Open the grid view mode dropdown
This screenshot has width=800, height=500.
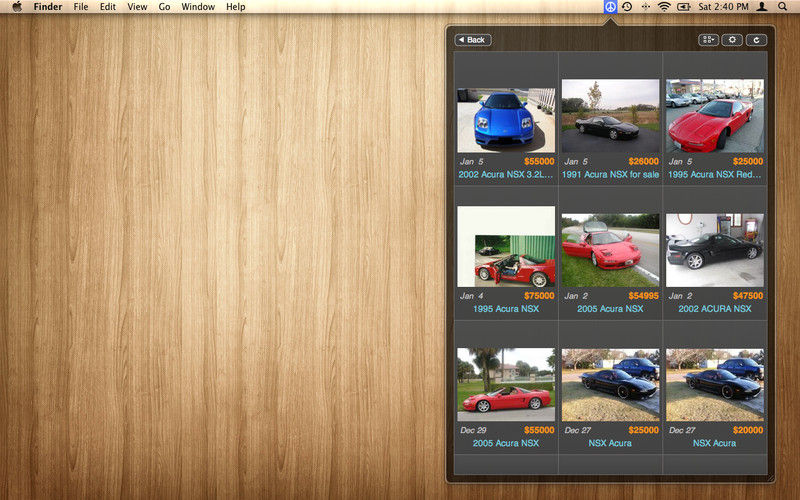[708, 40]
